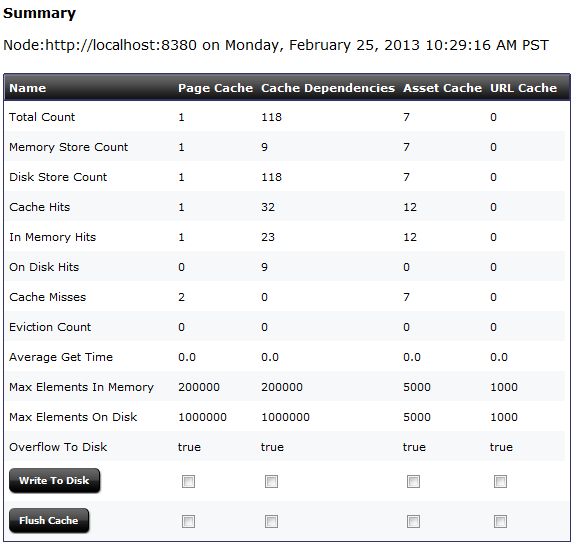This screenshot has height=548, width=577.
Task: Check Write To Disk for URL Cache
Action: point(500,481)
